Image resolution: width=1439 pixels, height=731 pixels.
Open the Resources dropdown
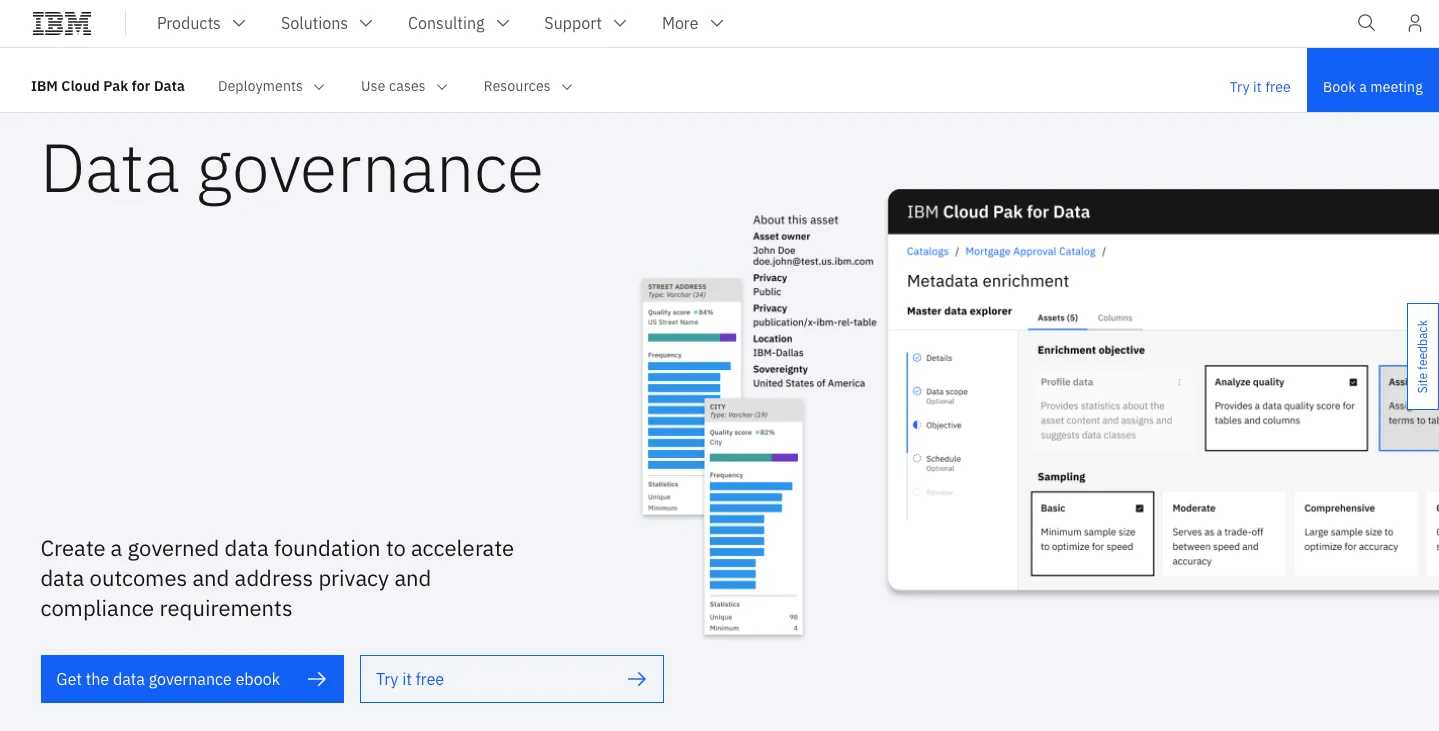[x=528, y=86]
